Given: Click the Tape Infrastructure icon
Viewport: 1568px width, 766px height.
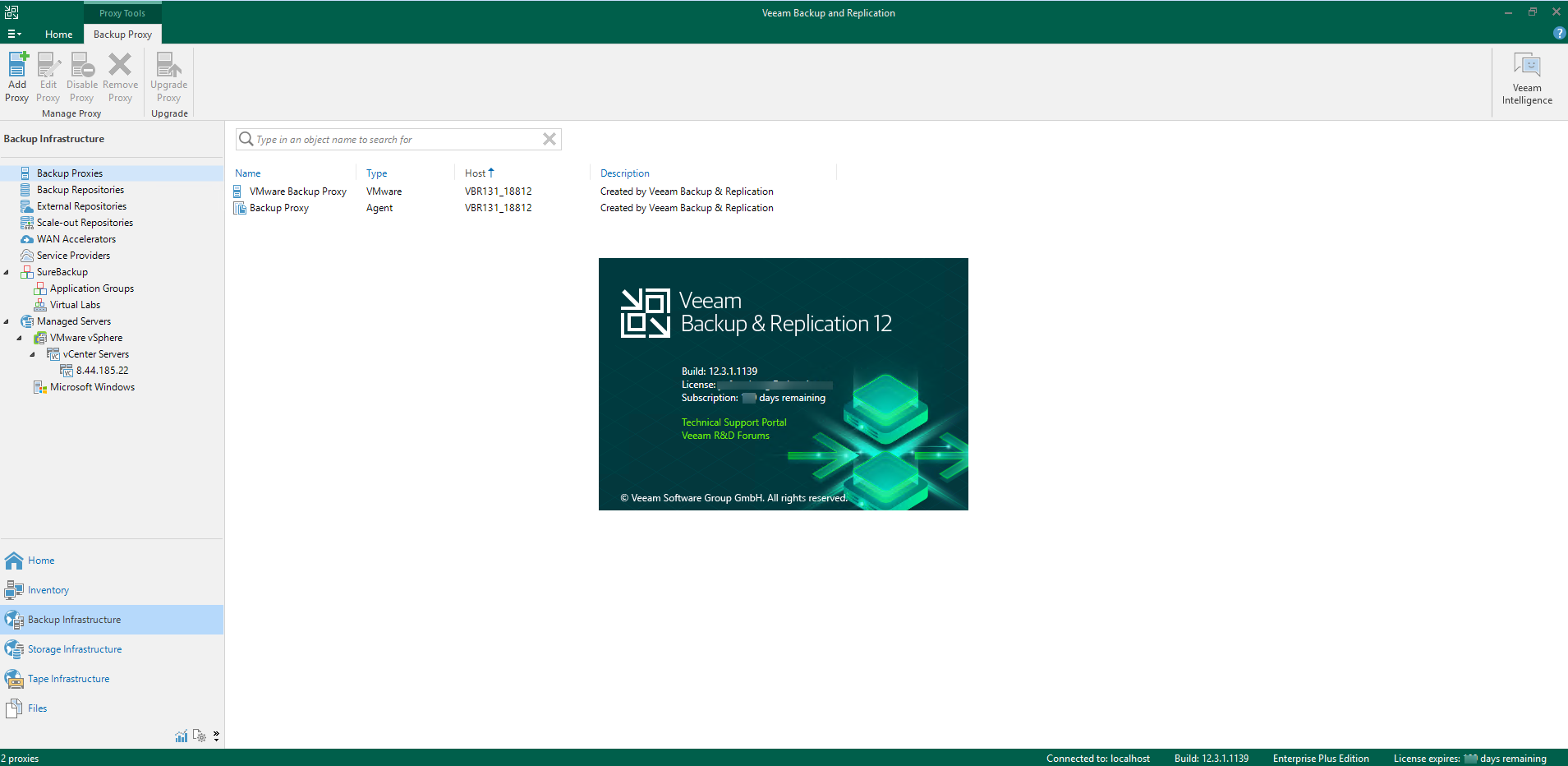Looking at the screenshot, I should (14, 679).
